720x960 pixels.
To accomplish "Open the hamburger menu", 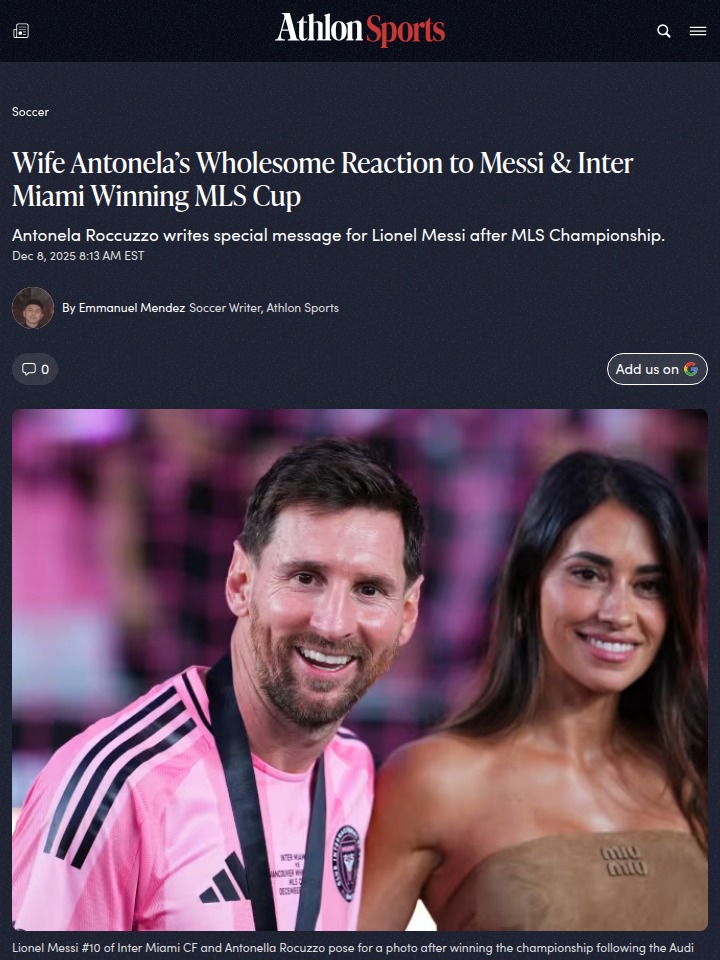I will (698, 31).
